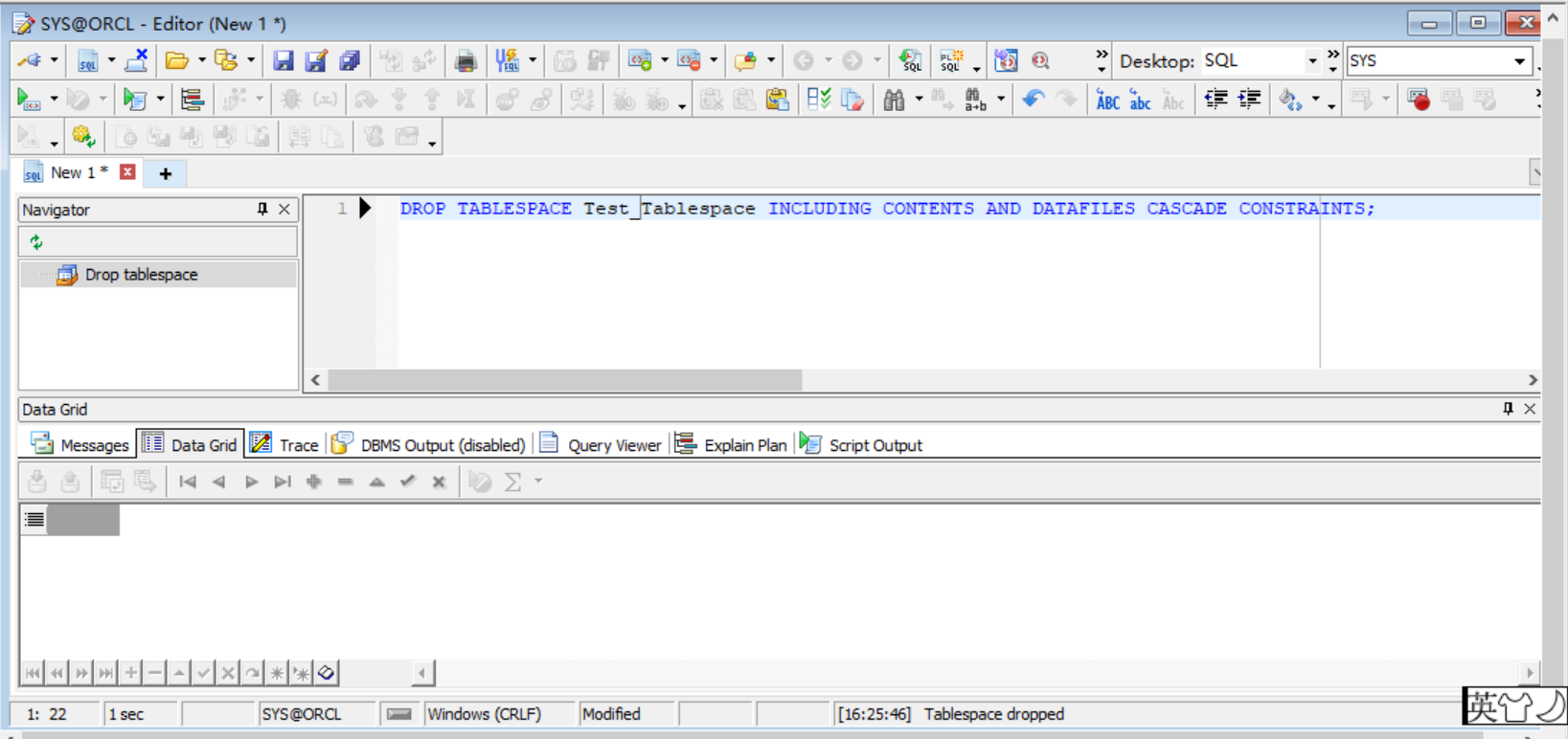Click the binoculars Find icon
Screen dimensions: 1568x739
(894, 99)
